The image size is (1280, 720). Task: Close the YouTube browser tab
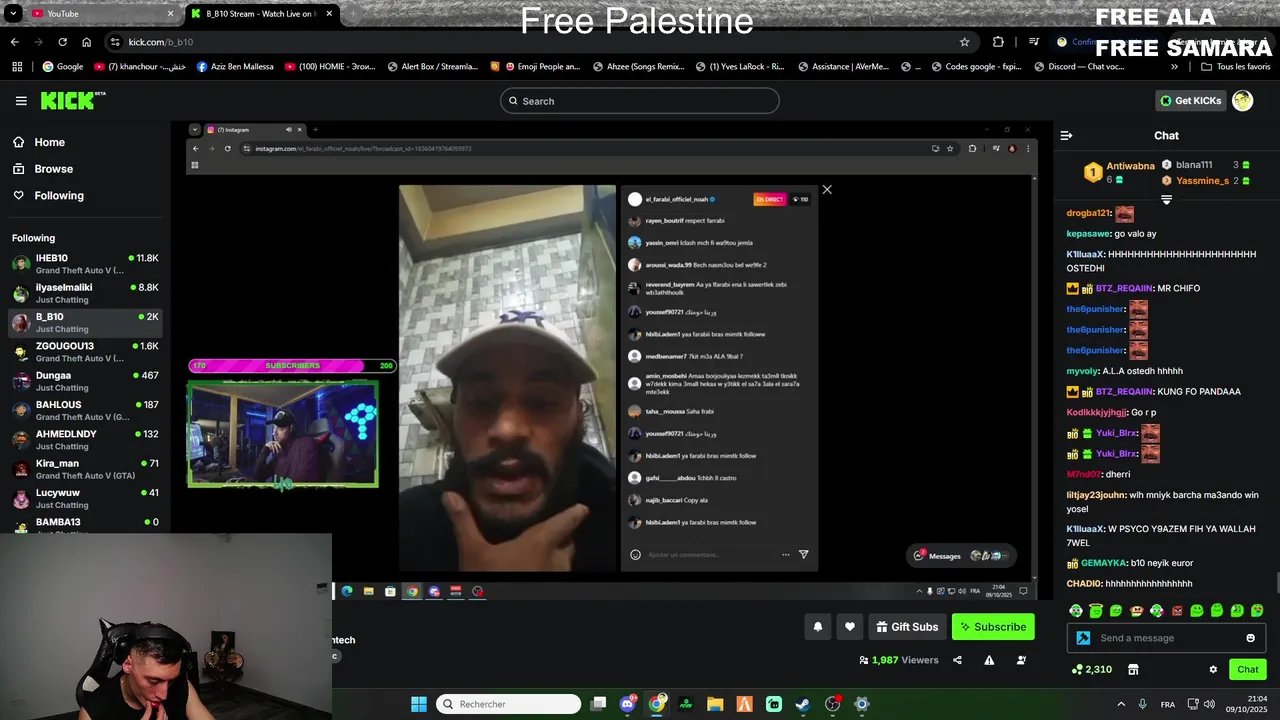point(170,14)
